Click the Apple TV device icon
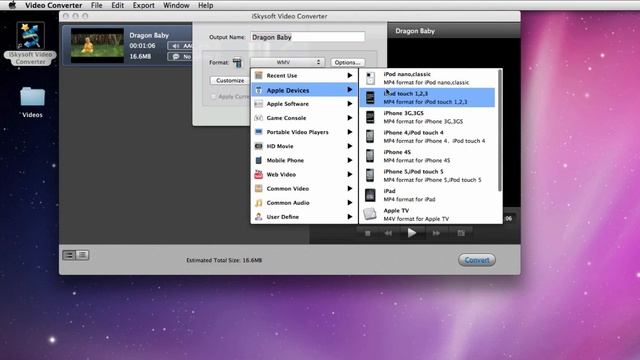Viewport: 640px width, 360px height. pos(370,213)
